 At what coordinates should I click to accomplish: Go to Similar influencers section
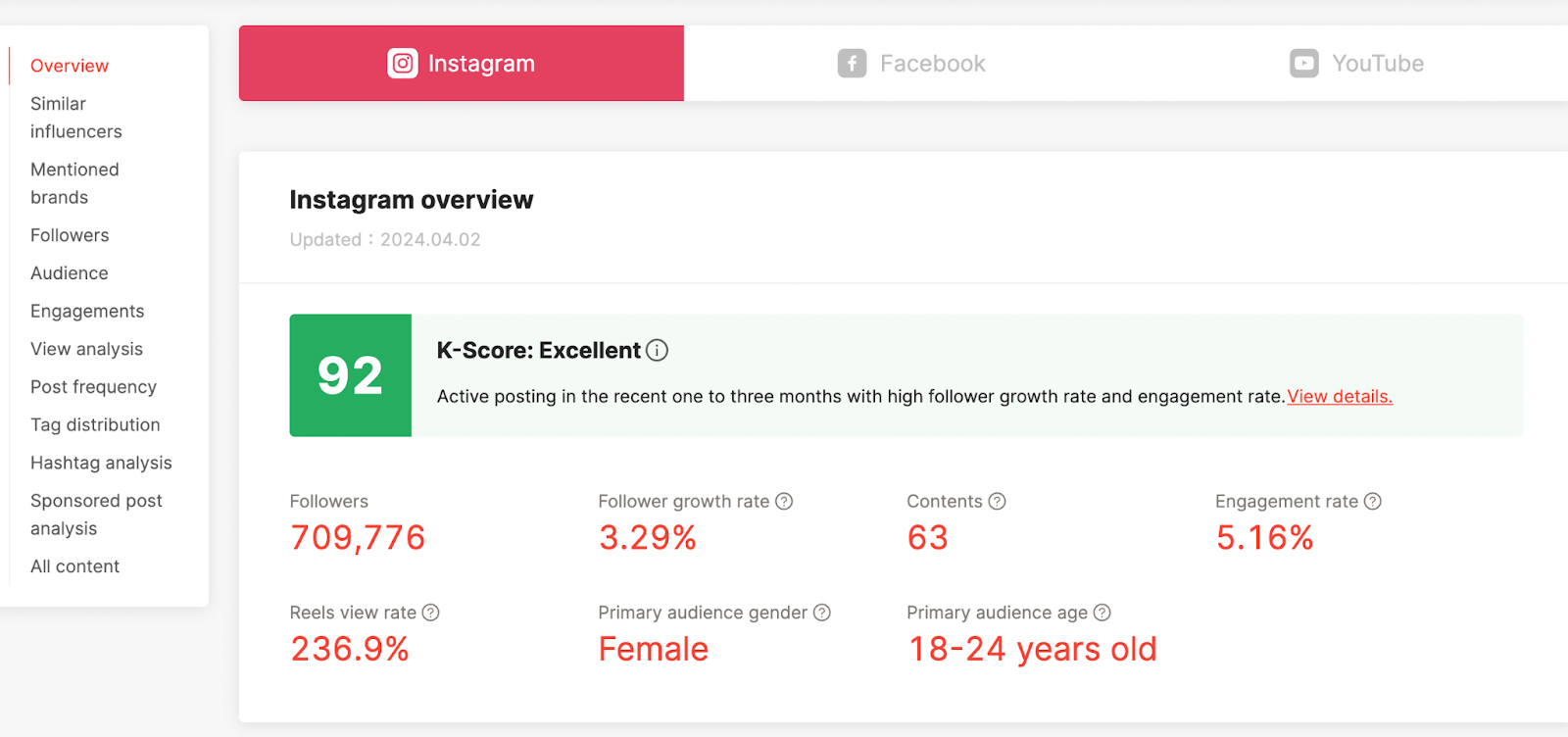tap(75, 118)
